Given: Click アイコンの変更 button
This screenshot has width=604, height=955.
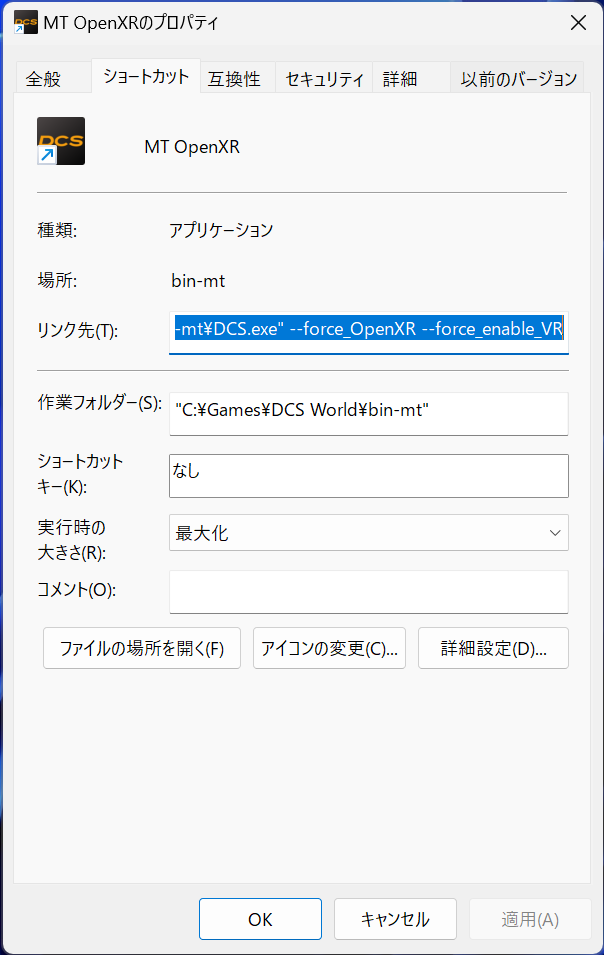Looking at the screenshot, I should (x=329, y=648).
